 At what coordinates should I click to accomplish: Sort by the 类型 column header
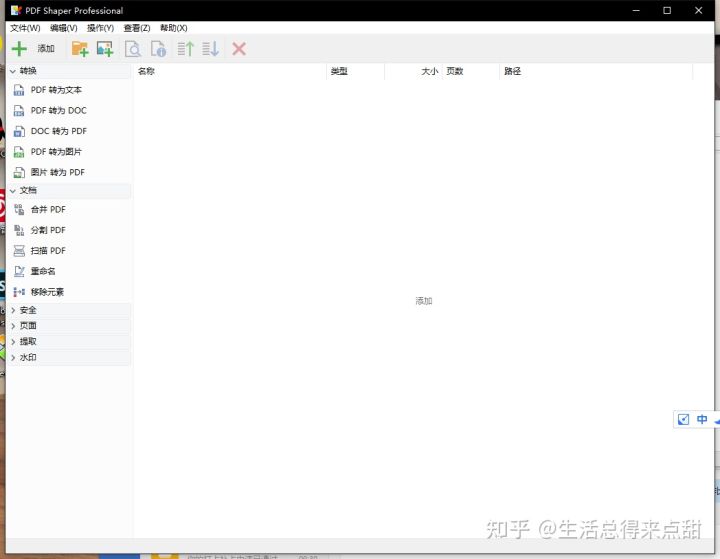coord(355,71)
